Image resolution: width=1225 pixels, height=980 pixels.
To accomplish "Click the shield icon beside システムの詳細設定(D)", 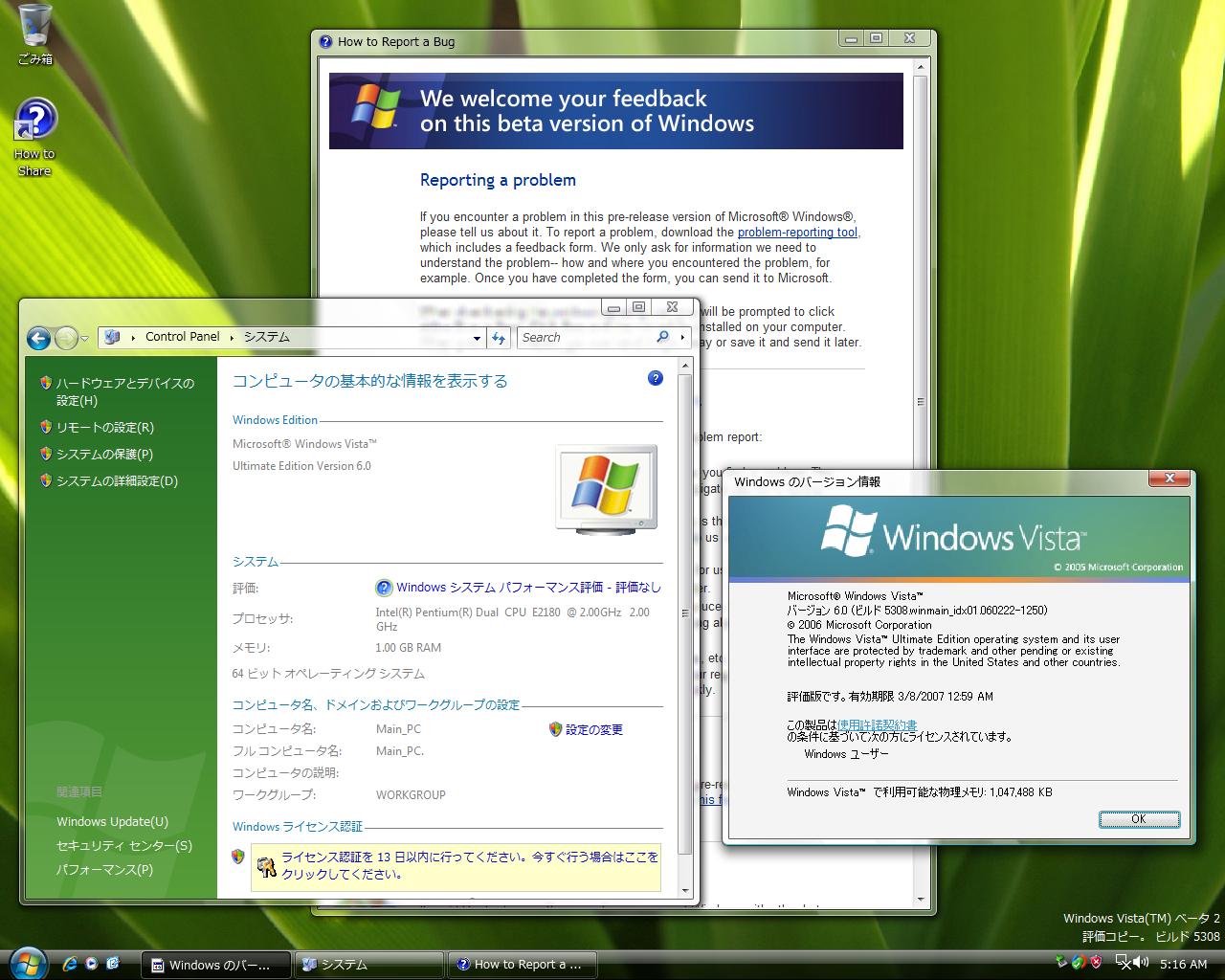I will (46, 480).
